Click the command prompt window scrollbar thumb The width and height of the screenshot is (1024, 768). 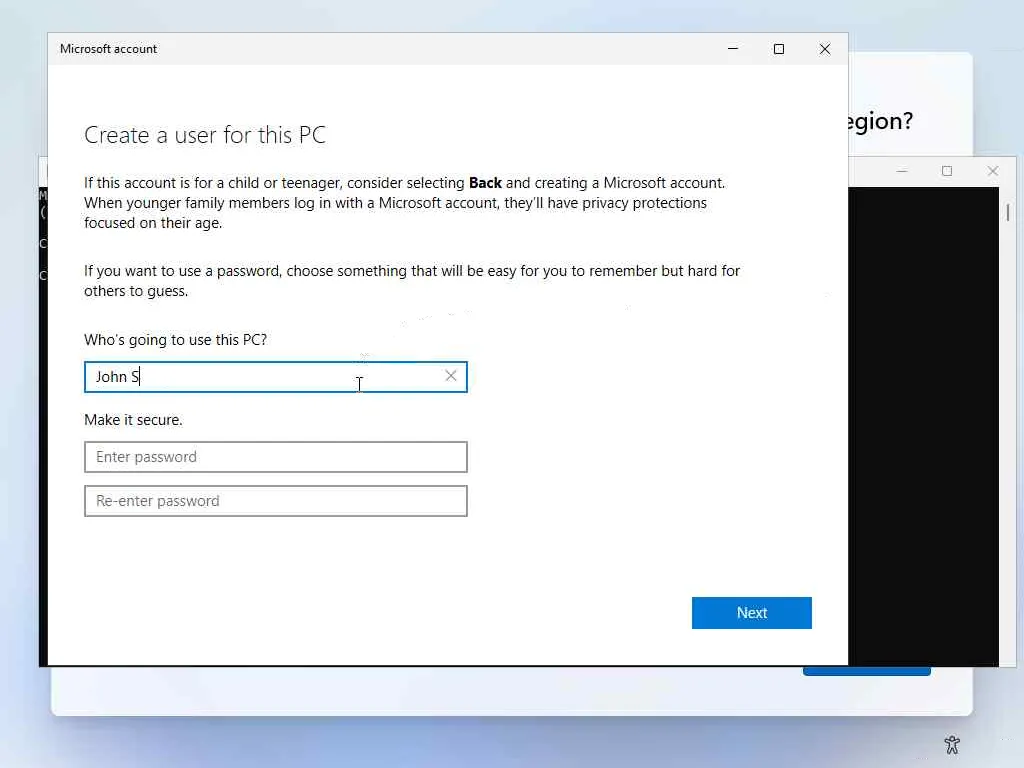click(1008, 212)
